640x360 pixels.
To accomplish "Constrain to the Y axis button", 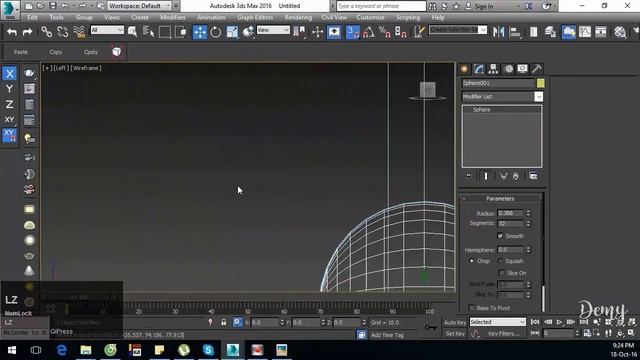I will pos(9,89).
